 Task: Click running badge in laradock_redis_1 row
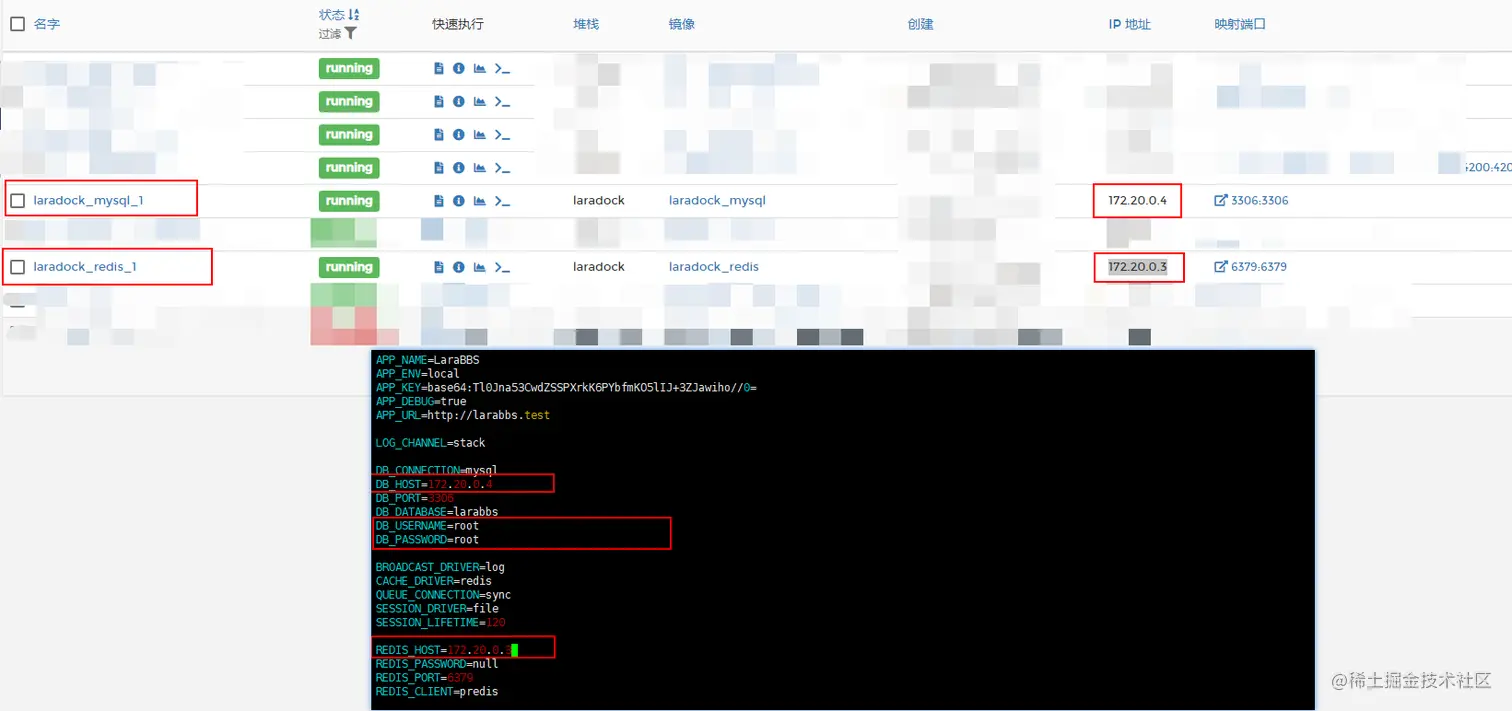pos(349,267)
